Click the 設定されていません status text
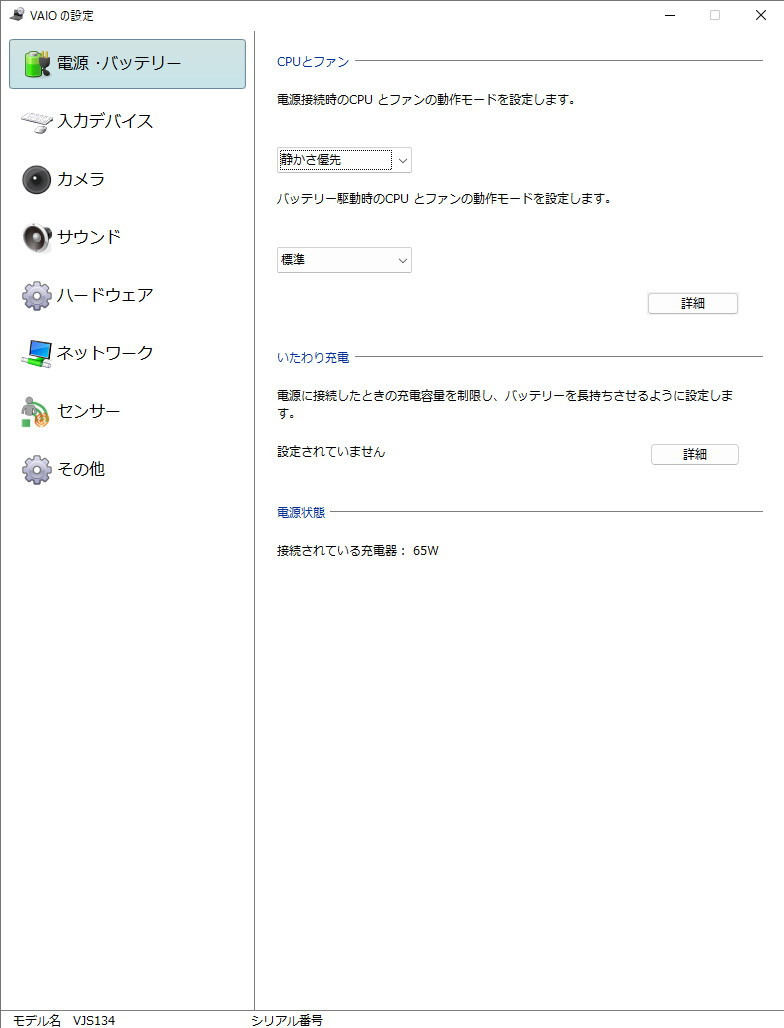 point(331,452)
